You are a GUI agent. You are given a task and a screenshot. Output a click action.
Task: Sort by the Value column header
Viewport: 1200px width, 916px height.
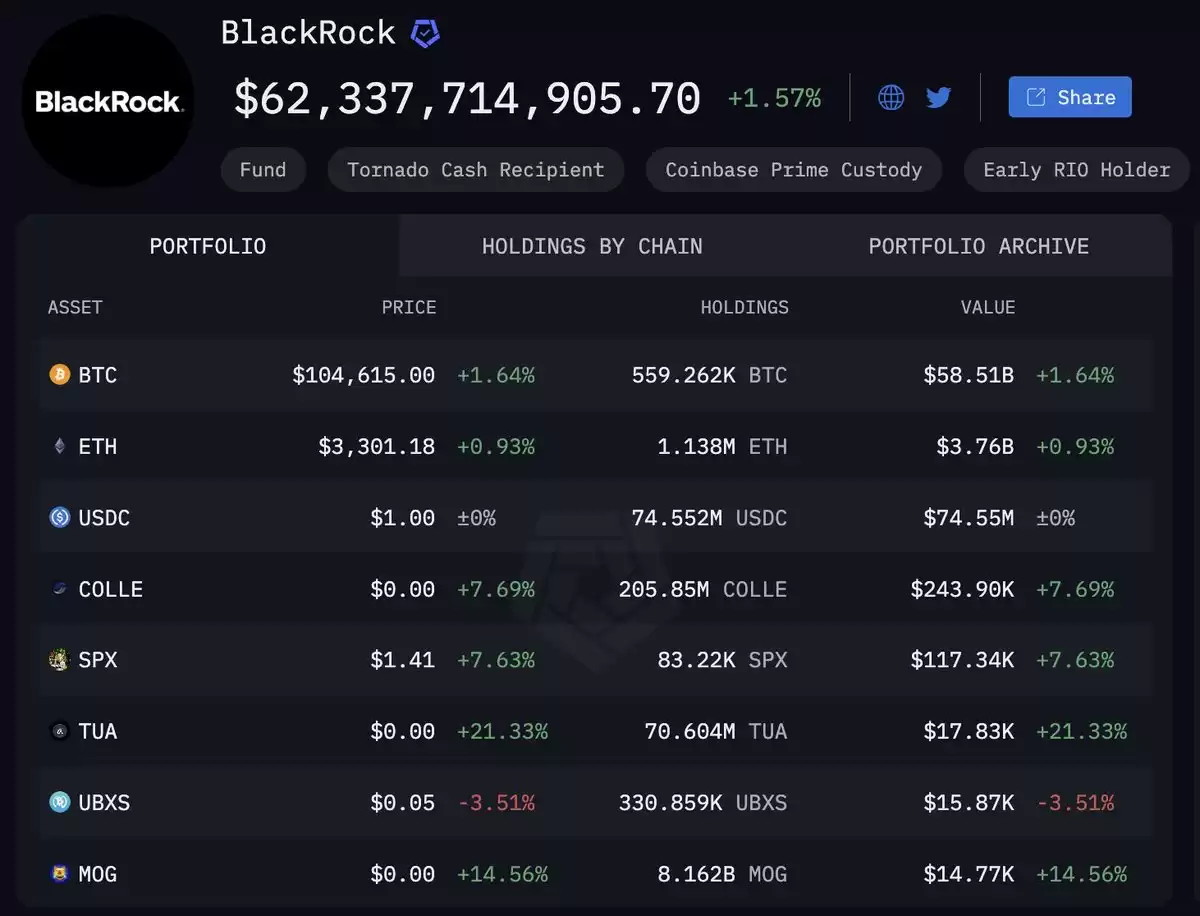(x=988, y=307)
